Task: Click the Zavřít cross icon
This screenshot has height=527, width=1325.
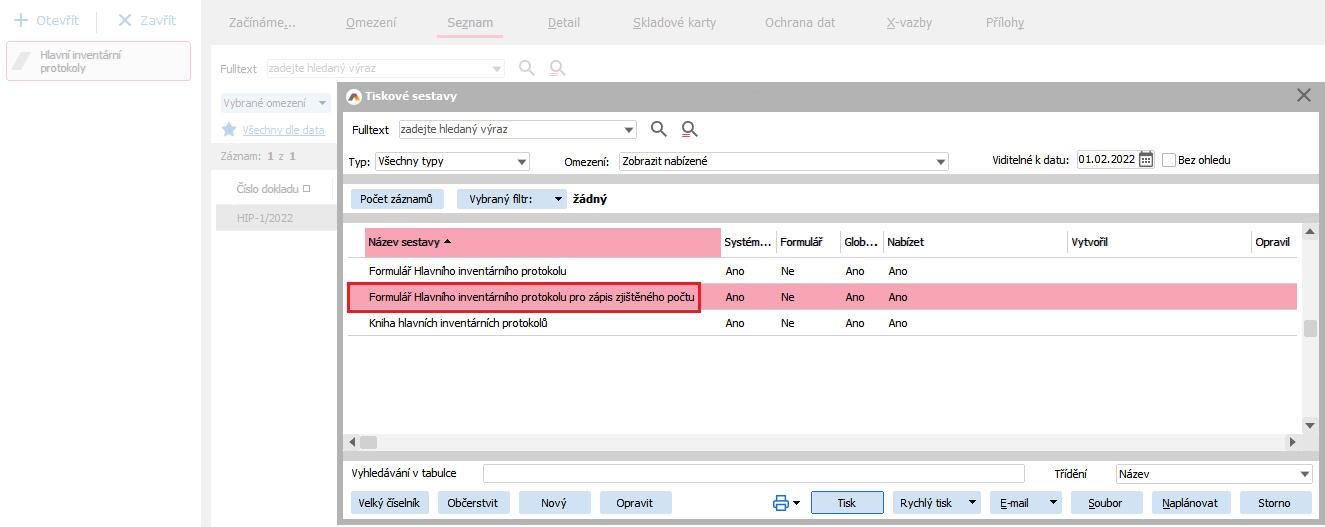Action: 124,21
